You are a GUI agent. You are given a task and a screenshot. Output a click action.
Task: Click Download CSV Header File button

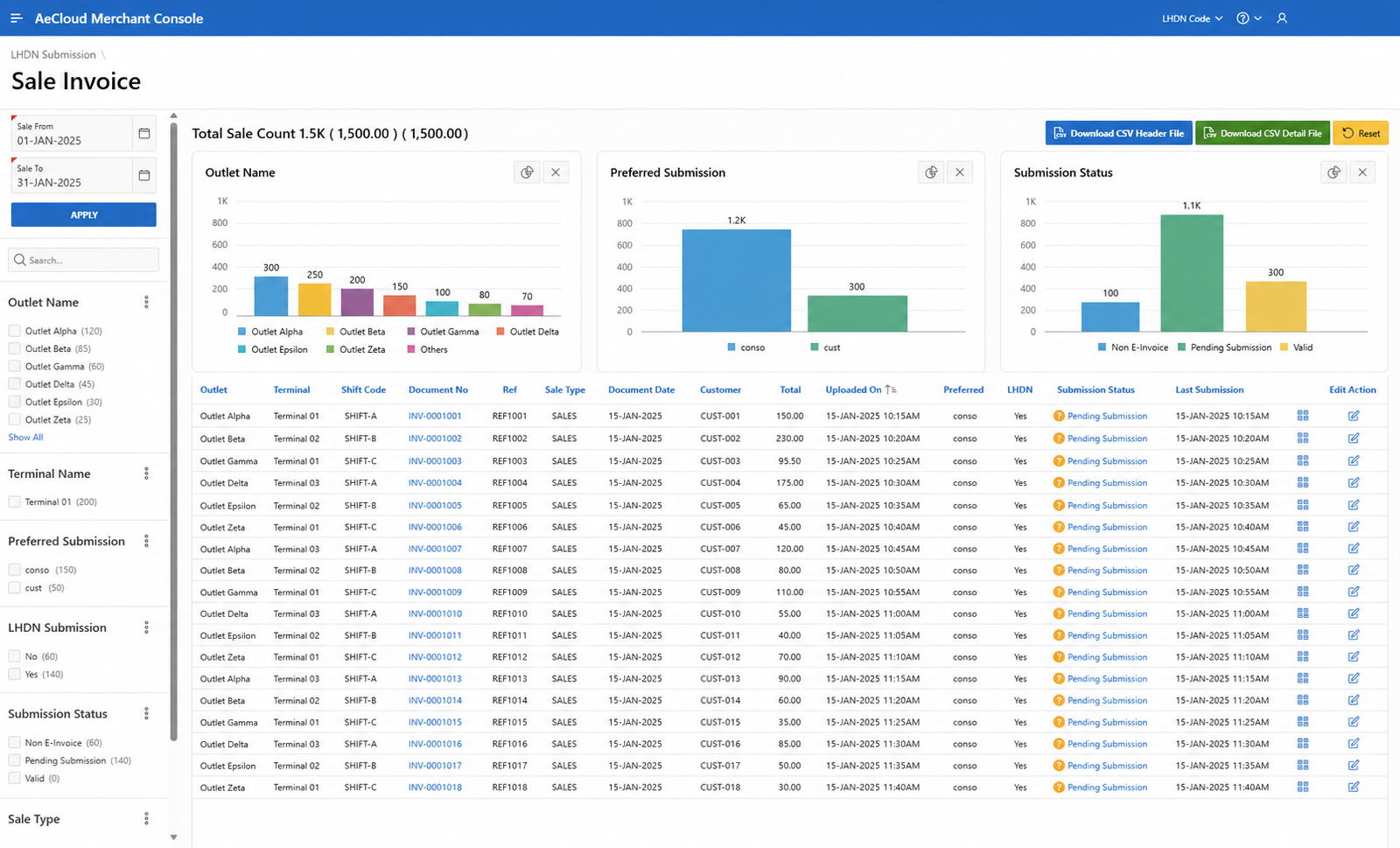[1118, 133]
